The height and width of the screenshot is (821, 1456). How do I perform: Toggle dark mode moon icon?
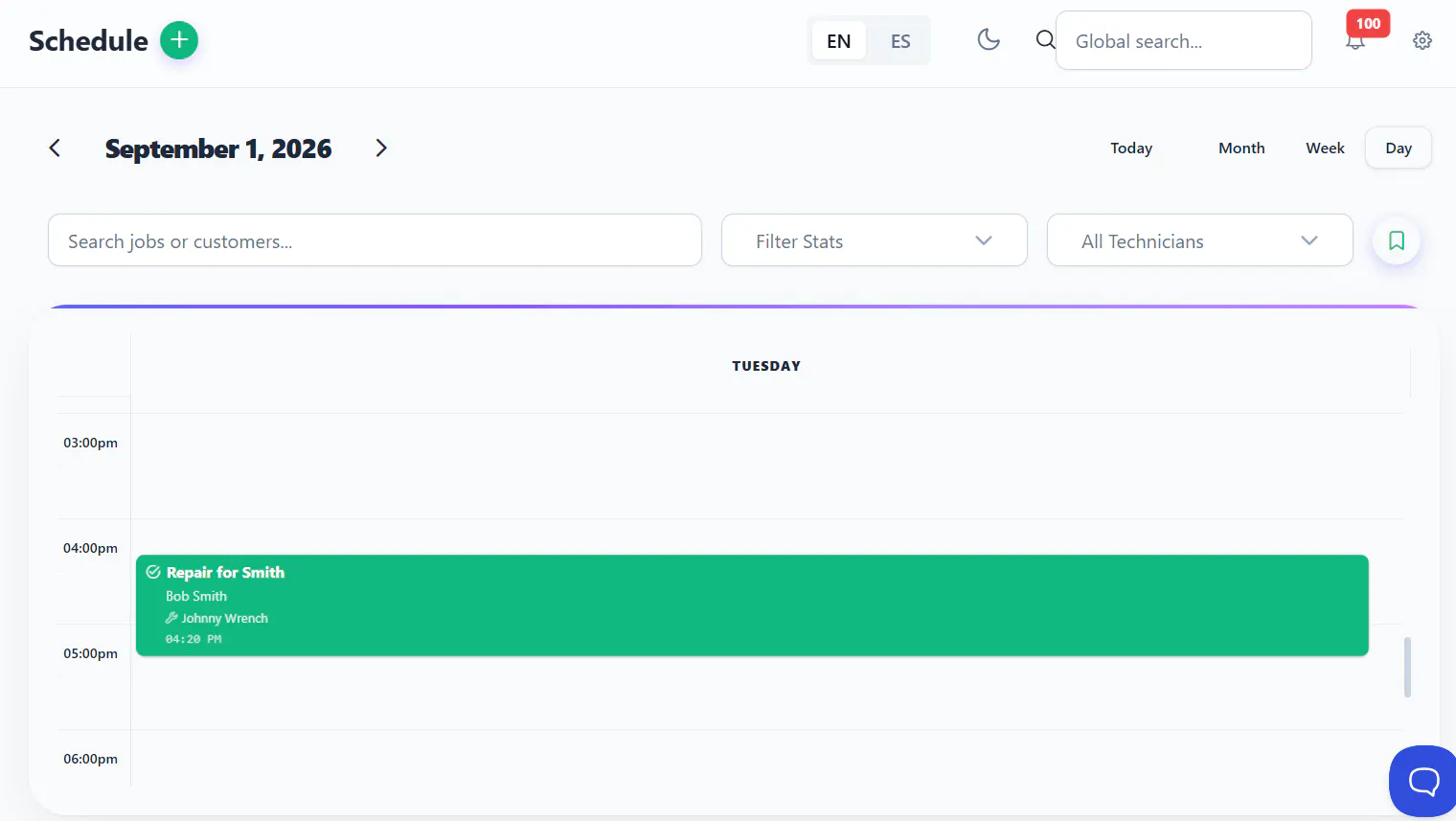point(989,39)
